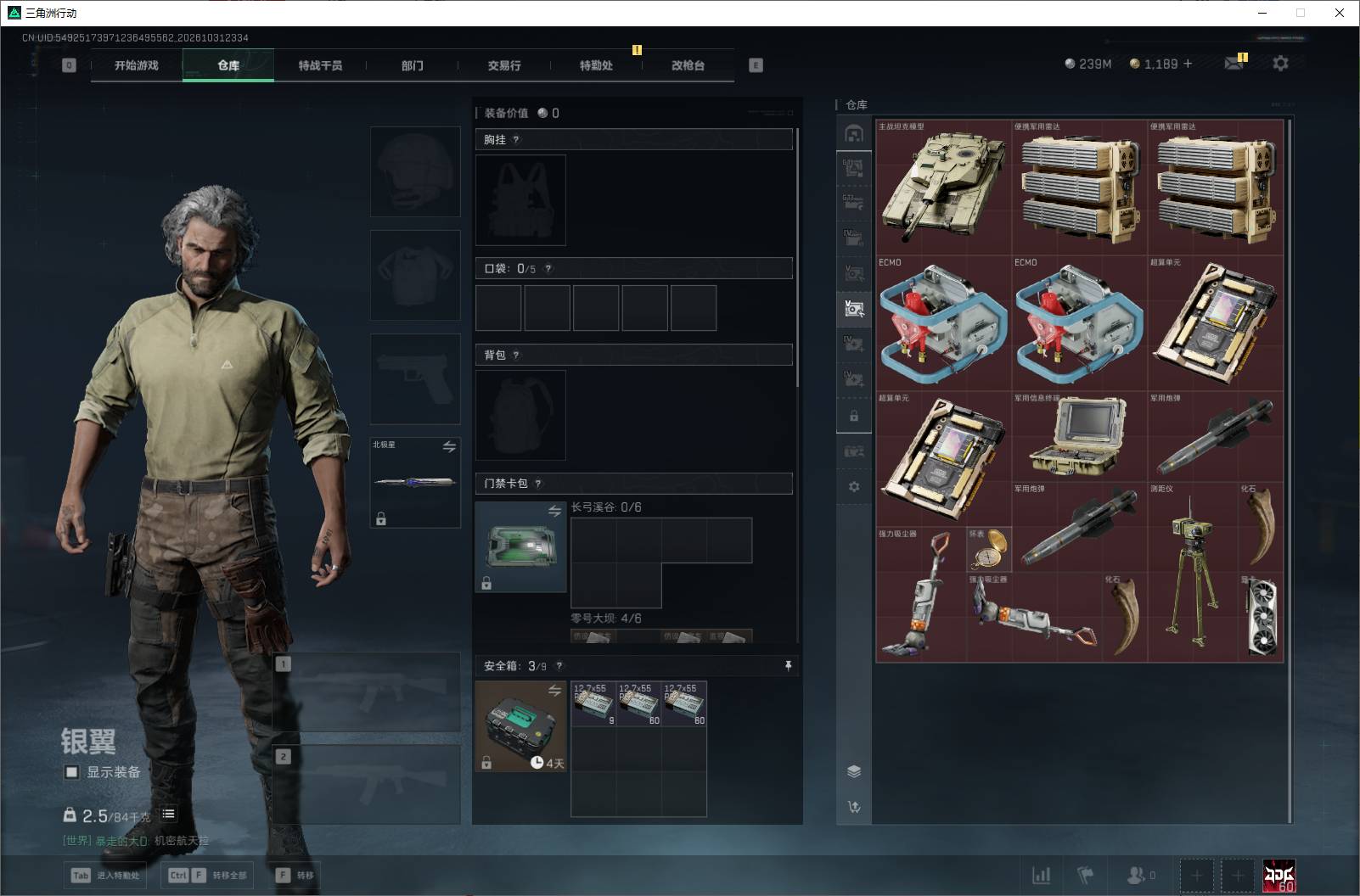Swap the 门禁卡包 case via arrows icon
Image resolution: width=1360 pixels, height=896 pixels.
click(554, 511)
